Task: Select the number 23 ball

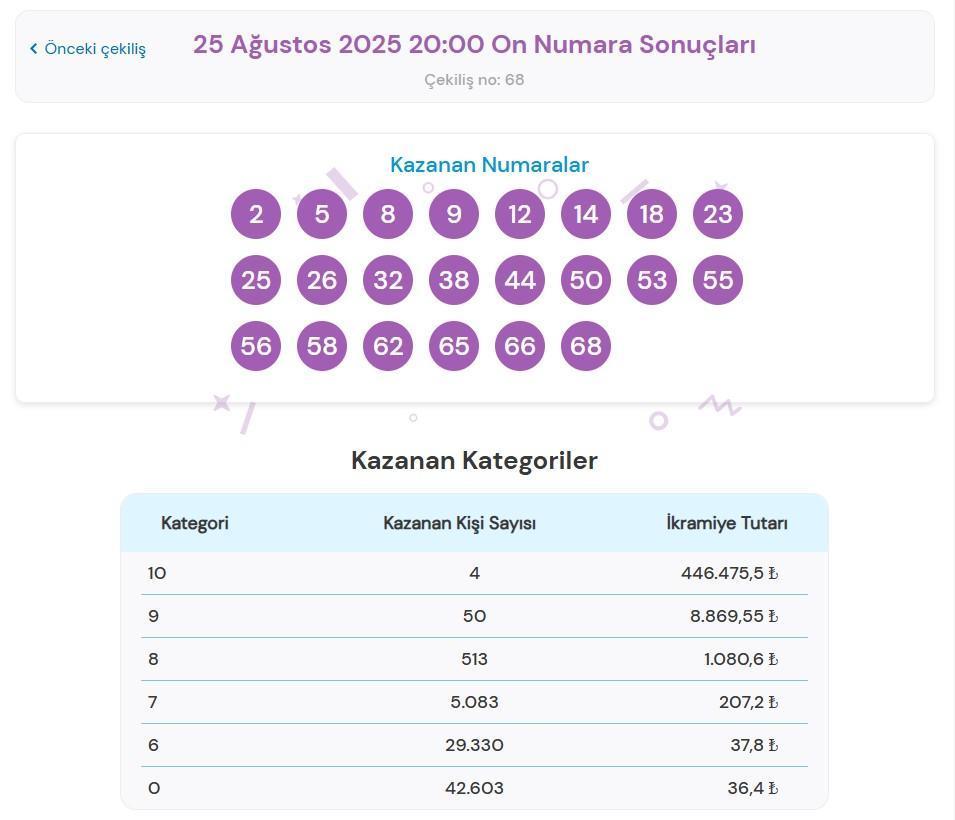Action: (718, 214)
